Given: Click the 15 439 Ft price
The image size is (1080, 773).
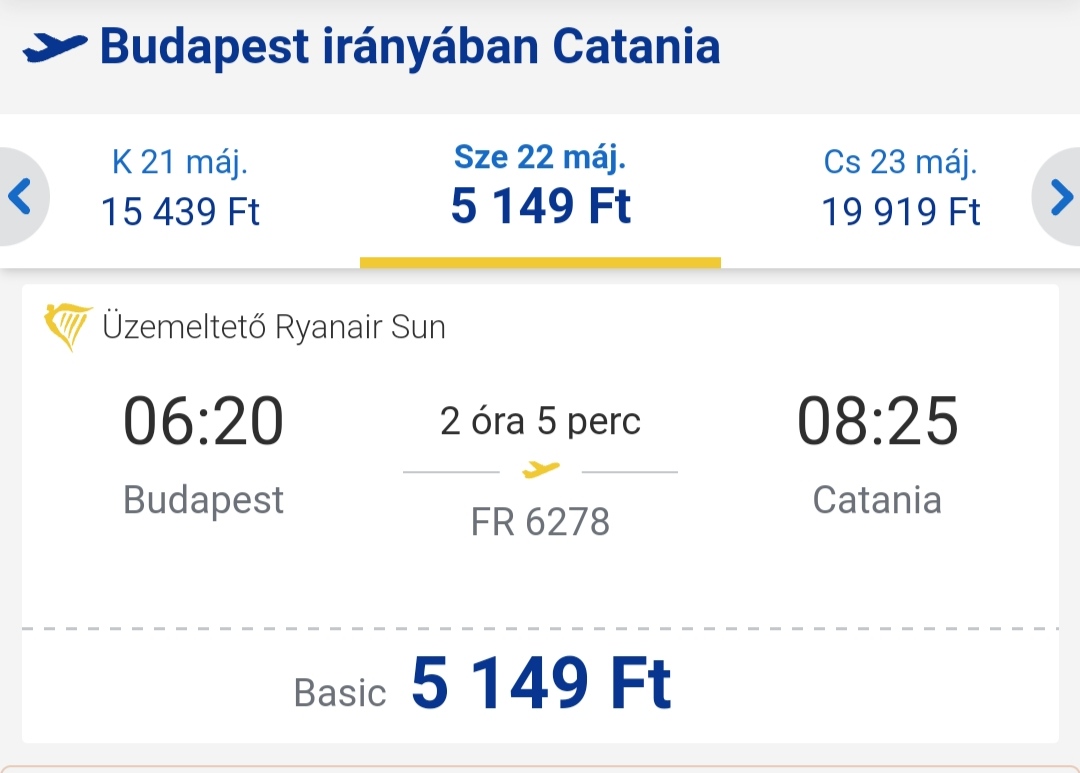Looking at the screenshot, I should 180,212.
